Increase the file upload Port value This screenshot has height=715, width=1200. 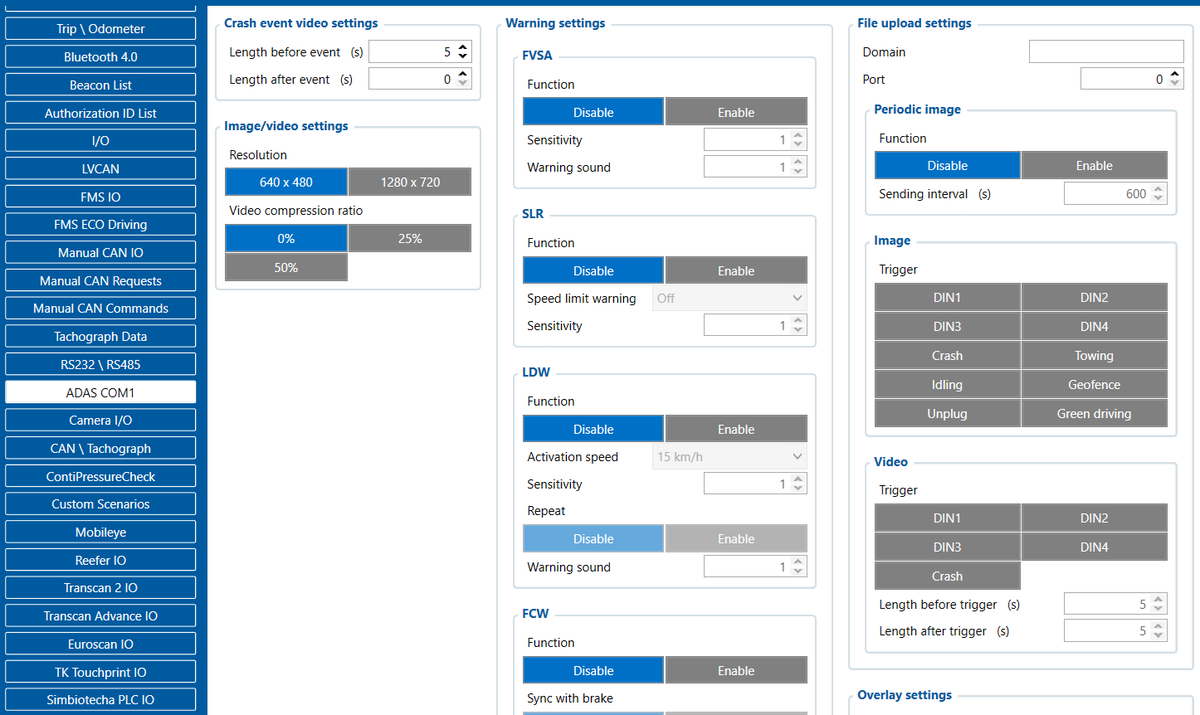(1174, 74)
